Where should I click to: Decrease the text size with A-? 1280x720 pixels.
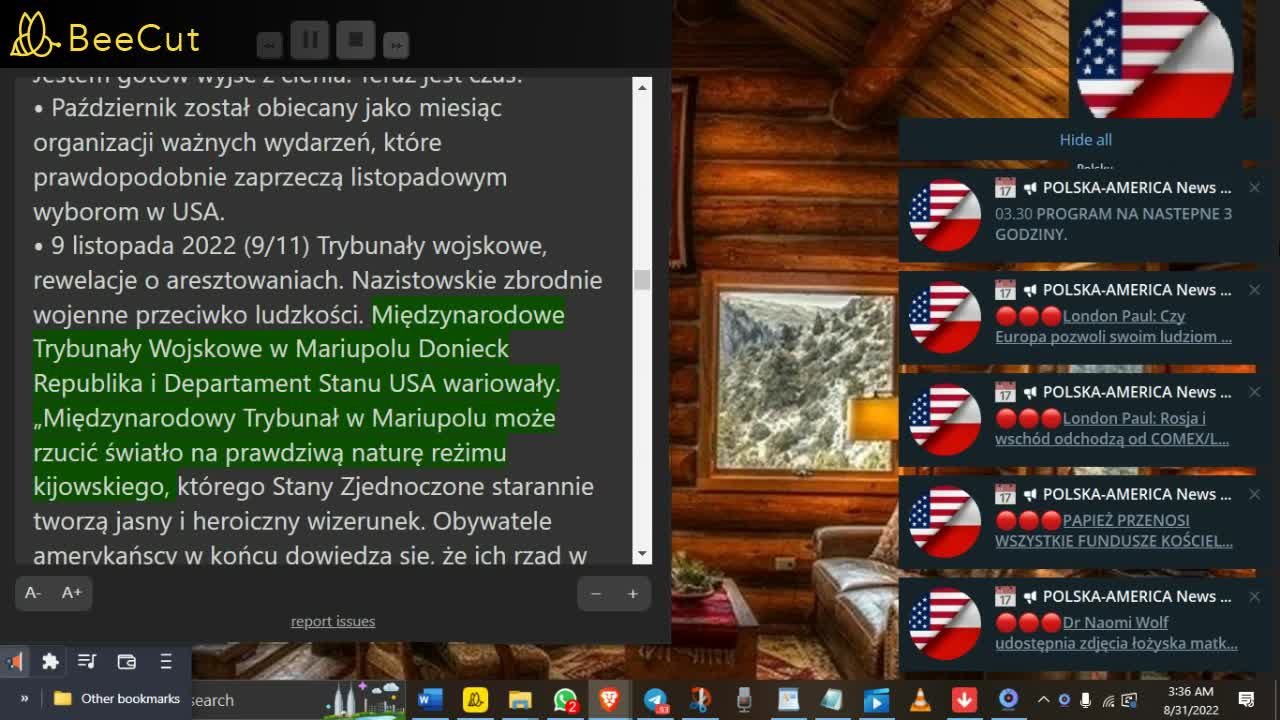(33, 592)
